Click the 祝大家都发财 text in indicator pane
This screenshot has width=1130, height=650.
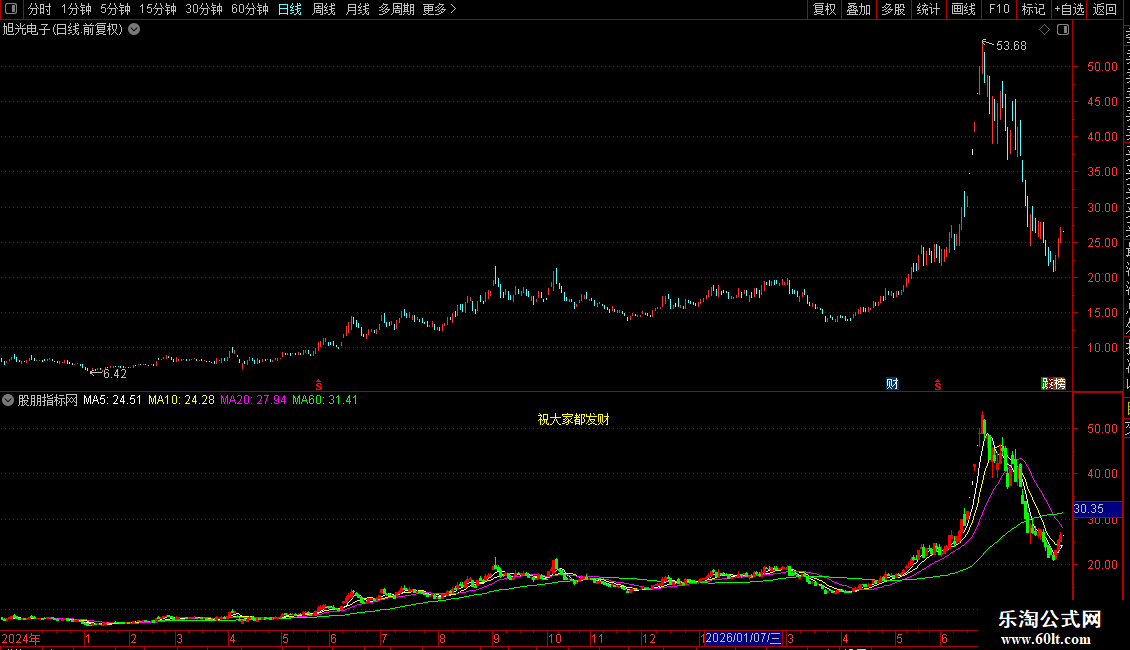tap(574, 419)
